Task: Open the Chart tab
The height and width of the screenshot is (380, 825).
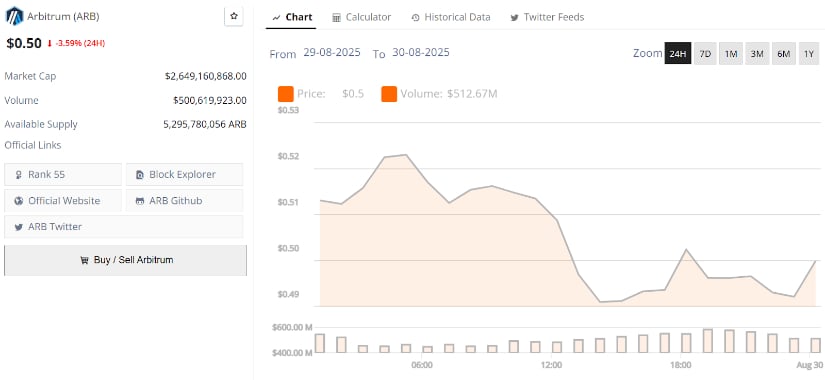Action: (292, 17)
